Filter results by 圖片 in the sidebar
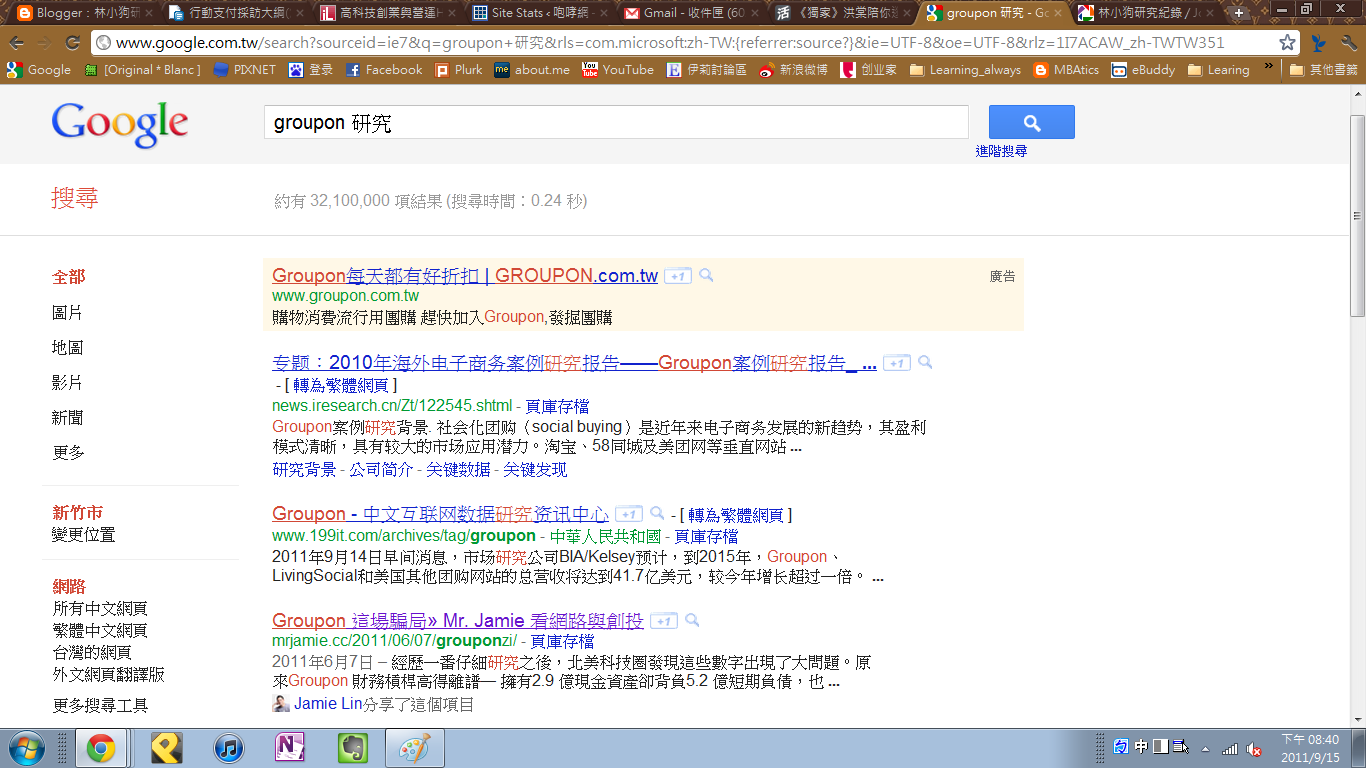 [67, 313]
